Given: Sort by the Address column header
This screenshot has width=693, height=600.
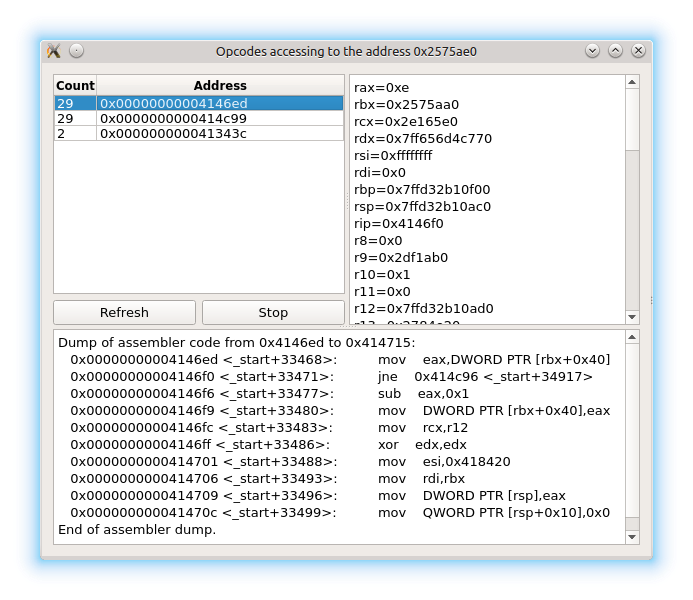Looking at the screenshot, I should [x=220, y=85].
